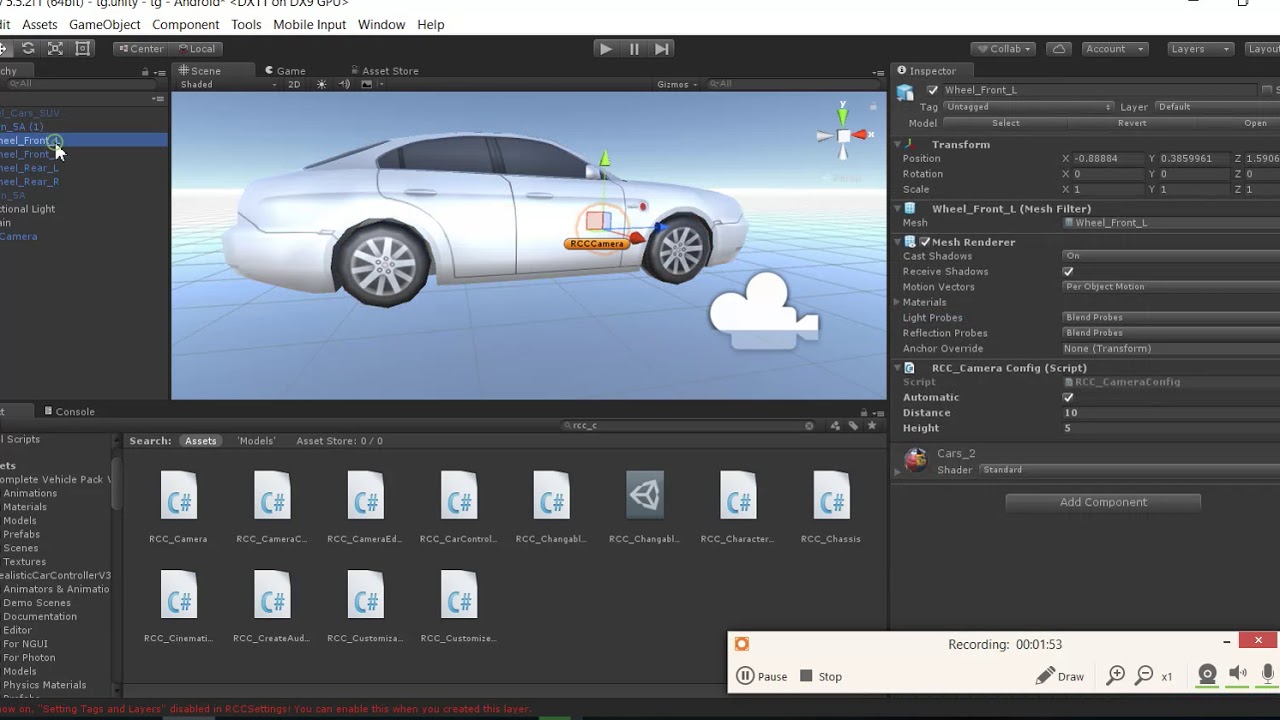Click the Model Select button
Screen dimensions: 1280x720
click(x=1006, y=123)
